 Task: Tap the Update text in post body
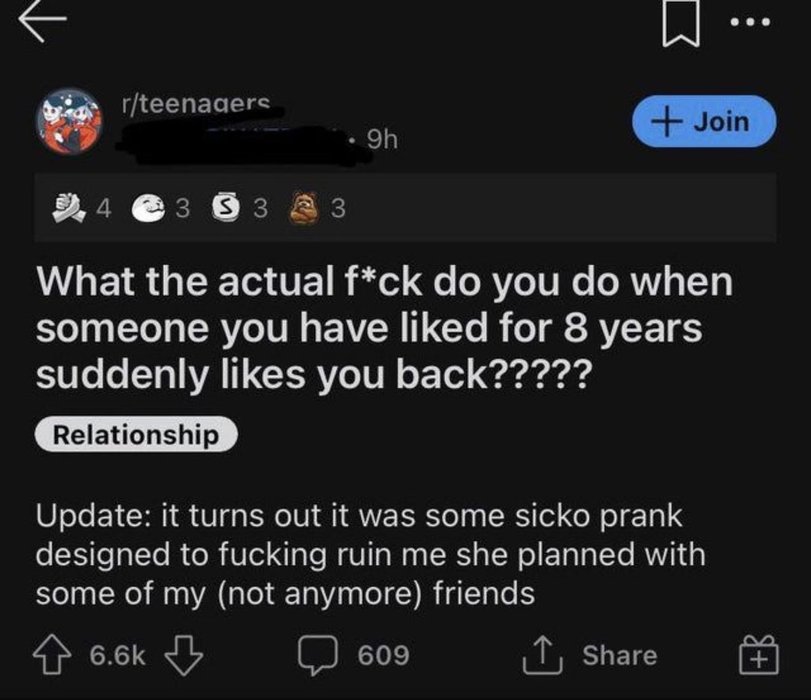pyautogui.click(x=90, y=516)
